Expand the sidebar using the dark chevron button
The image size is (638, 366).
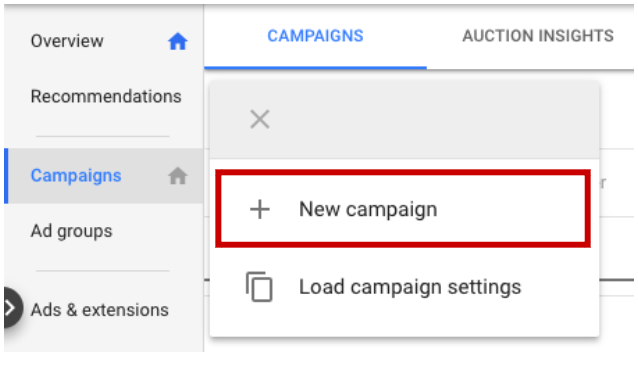pyautogui.click(x=12, y=308)
